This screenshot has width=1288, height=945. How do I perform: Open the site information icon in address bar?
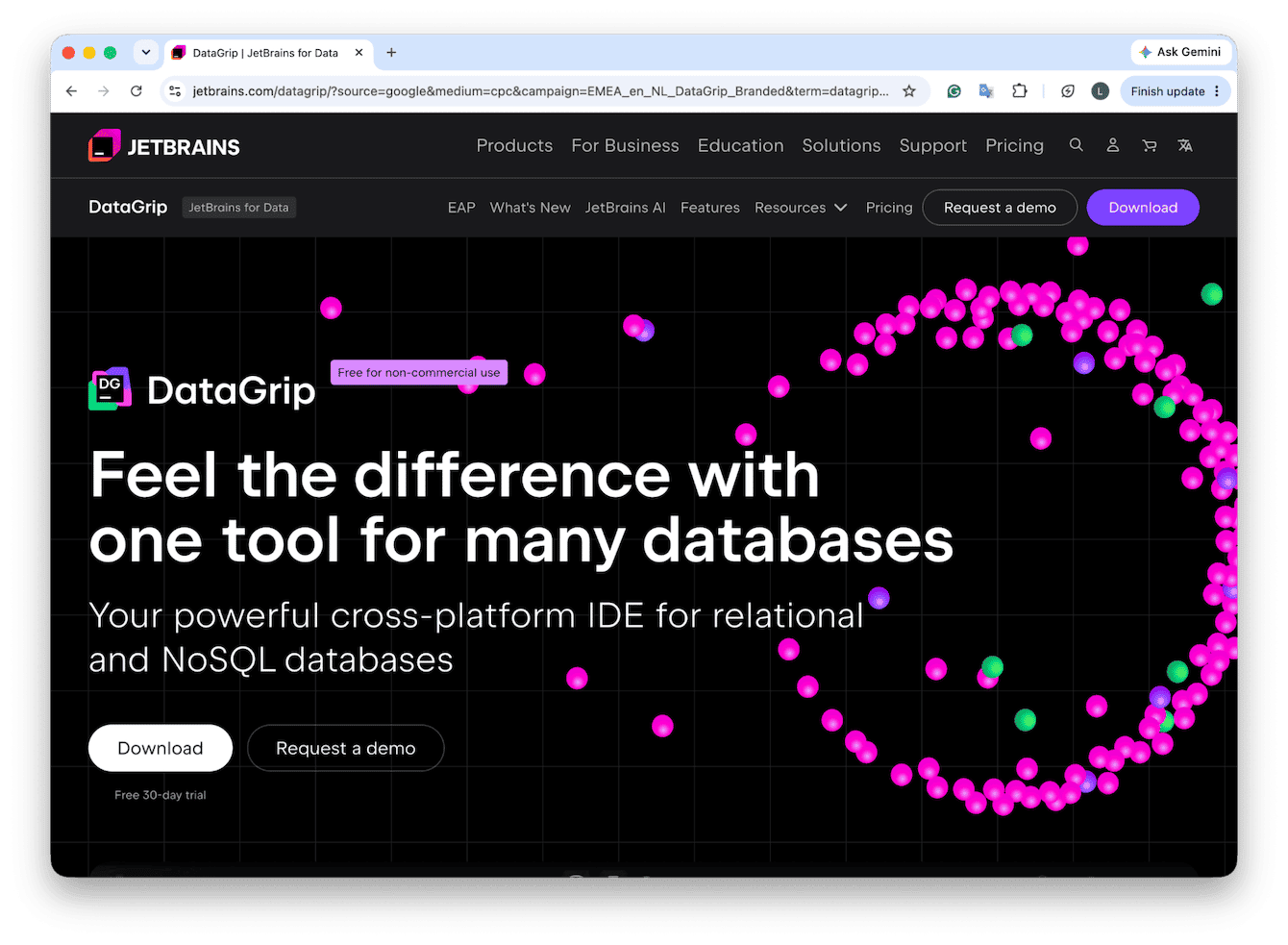click(175, 91)
